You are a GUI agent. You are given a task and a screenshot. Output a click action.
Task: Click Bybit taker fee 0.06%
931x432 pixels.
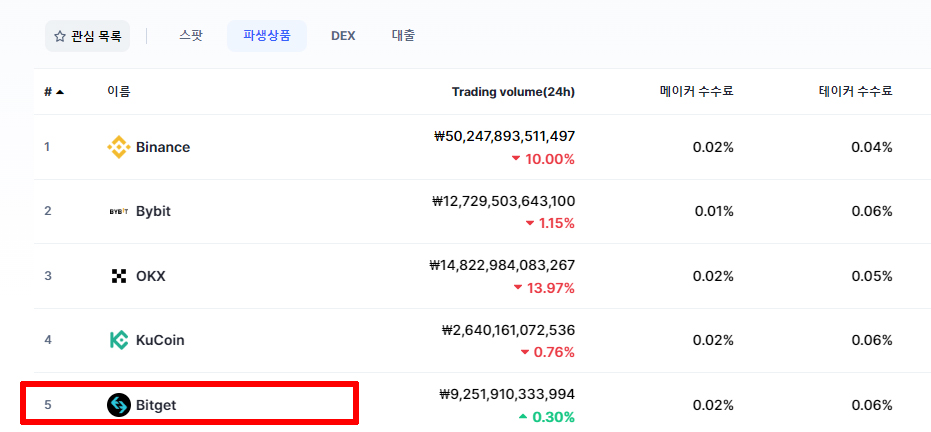872,211
